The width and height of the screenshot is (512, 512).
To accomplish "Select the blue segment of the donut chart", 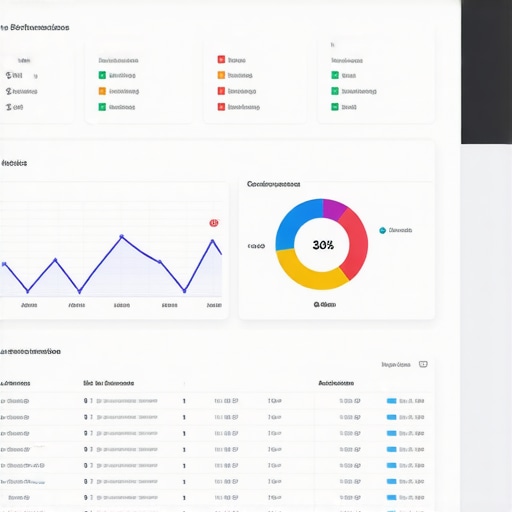I will 294,222.
